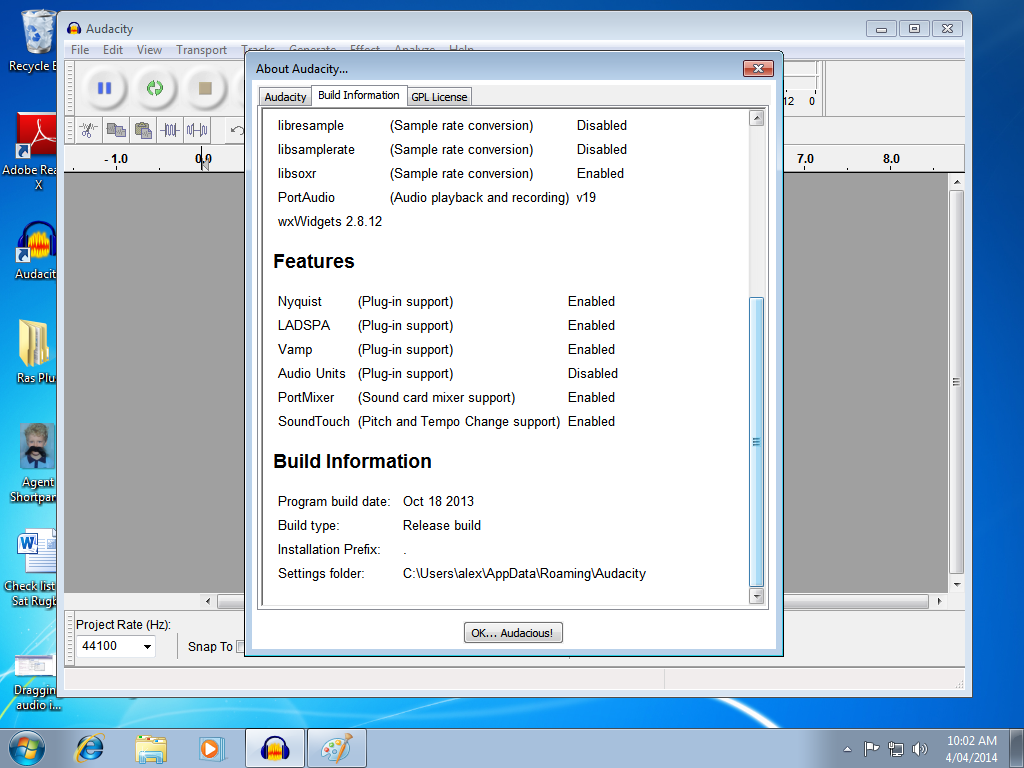Click the PortAudio row label
The image size is (1024, 768).
pyautogui.click(x=306, y=198)
